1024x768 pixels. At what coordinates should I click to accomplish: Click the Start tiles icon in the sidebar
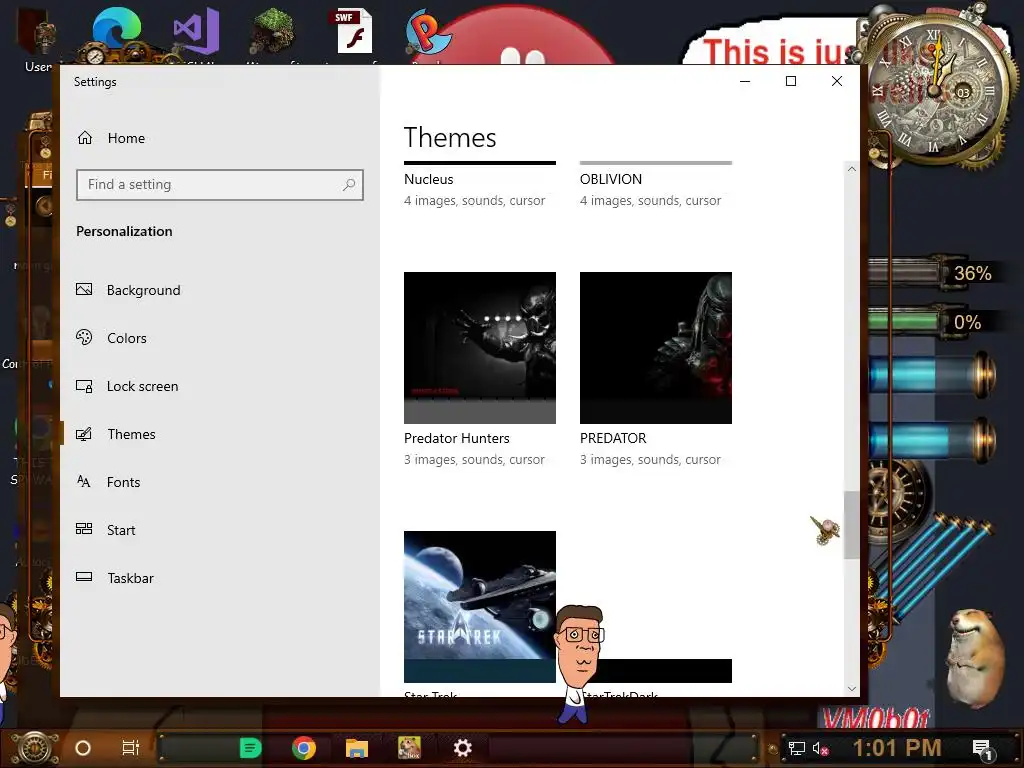coord(84,528)
